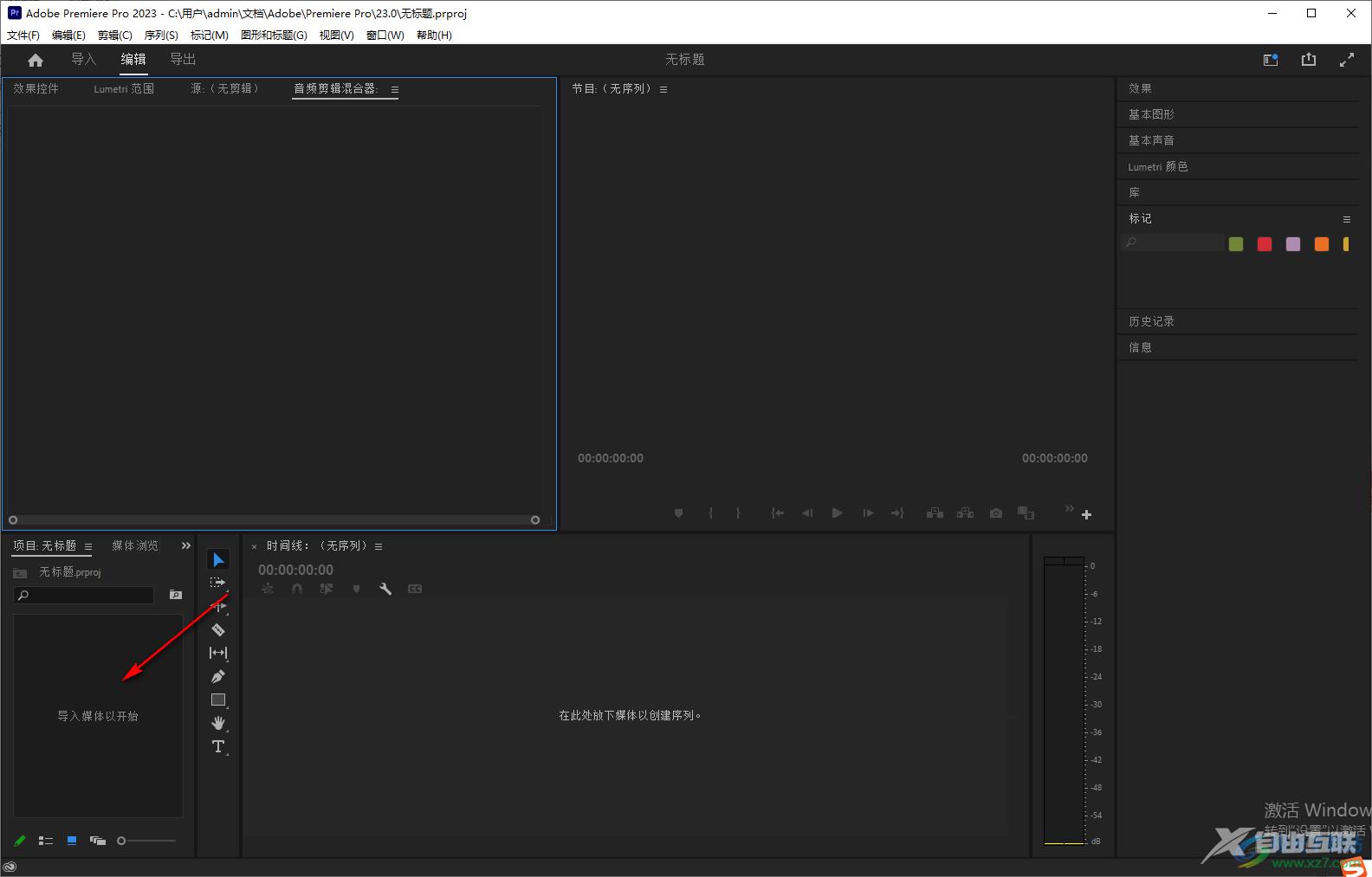Image resolution: width=1372 pixels, height=877 pixels.
Task: Click the timeline captions CC icon
Action: pyautogui.click(x=415, y=589)
